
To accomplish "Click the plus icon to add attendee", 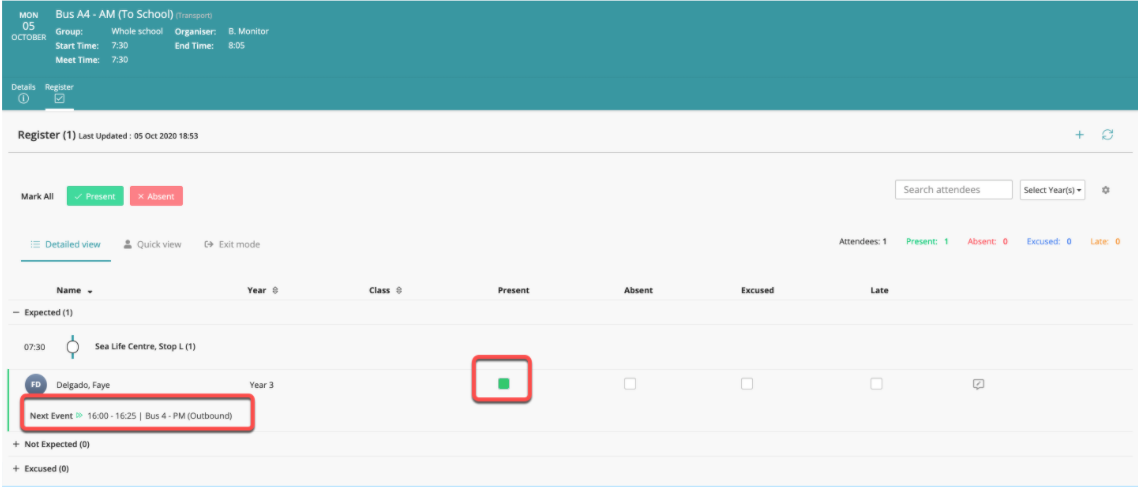I will pyautogui.click(x=1079, y=134).
